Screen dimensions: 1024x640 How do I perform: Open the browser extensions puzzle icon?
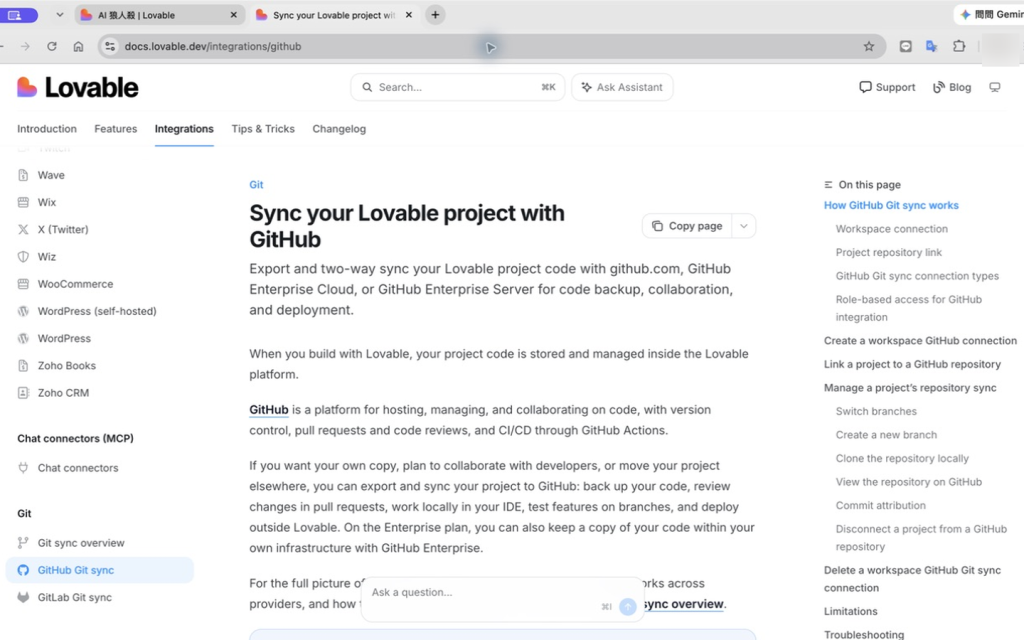pyautogui.click(x=959, y=46)
